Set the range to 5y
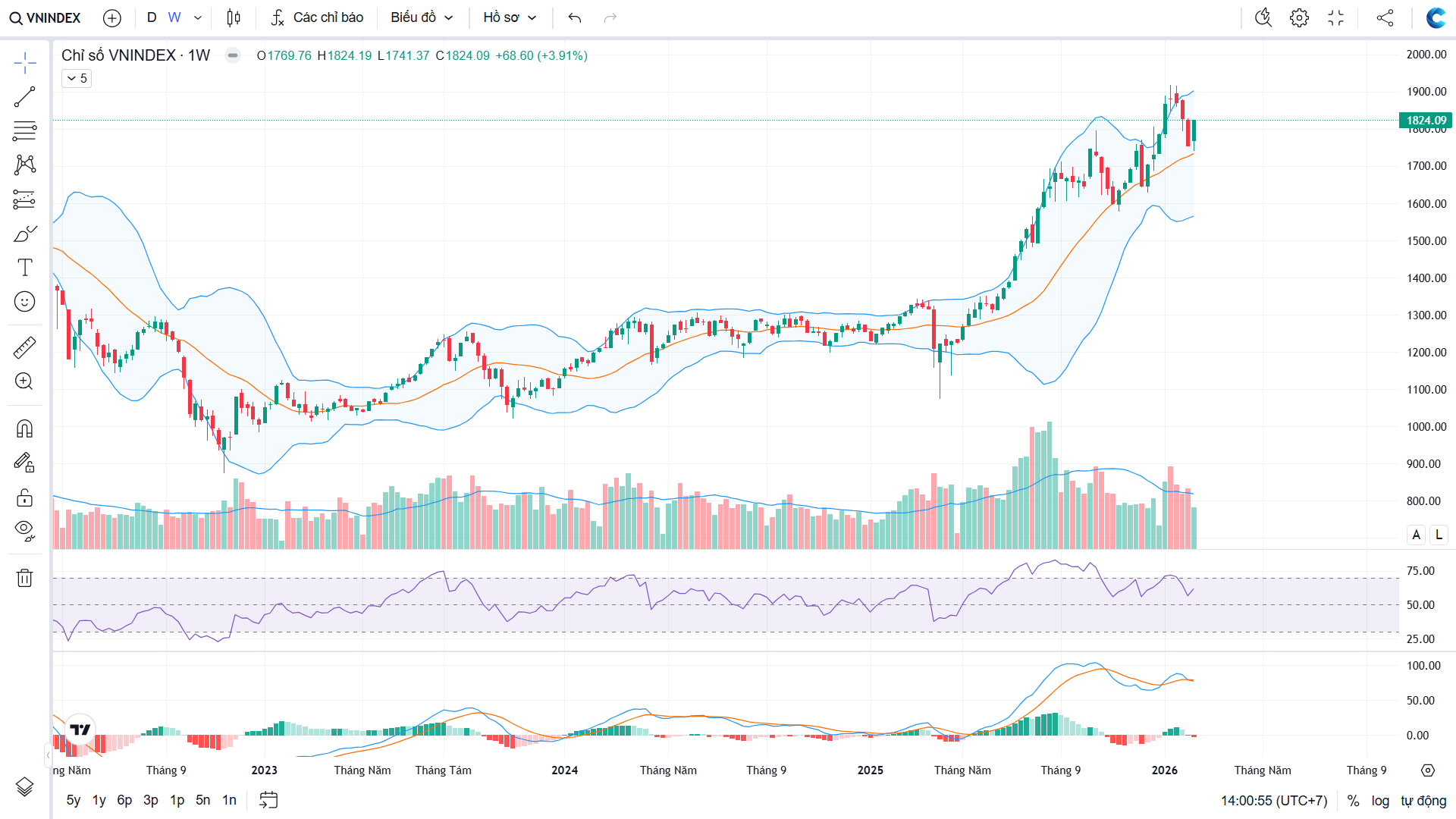The image size is (1456, 819). coord(73,800)
